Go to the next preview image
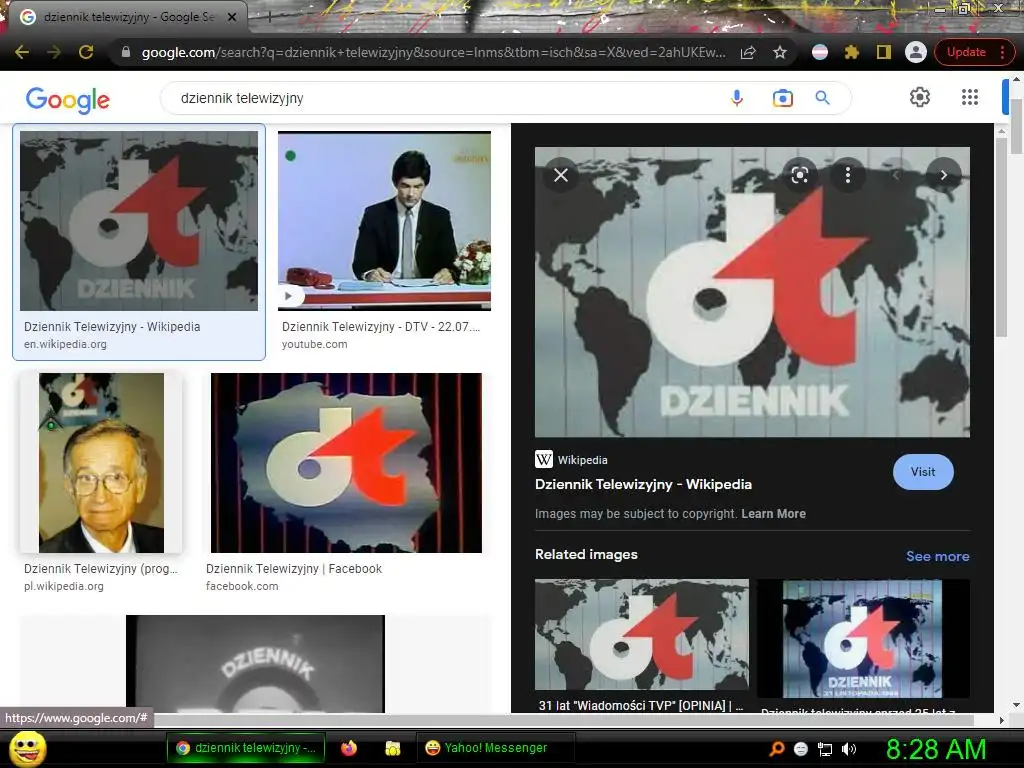Viewport: 1024px width, 768px height. 943,175
